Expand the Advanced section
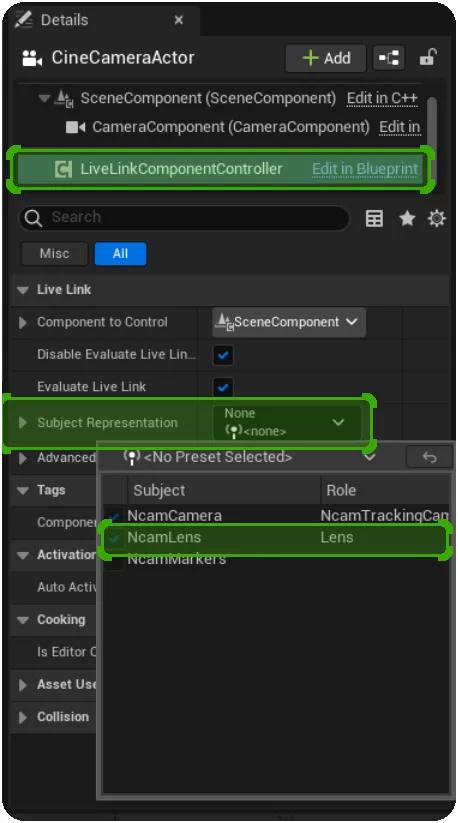The image size is (458, 823). 23,458
